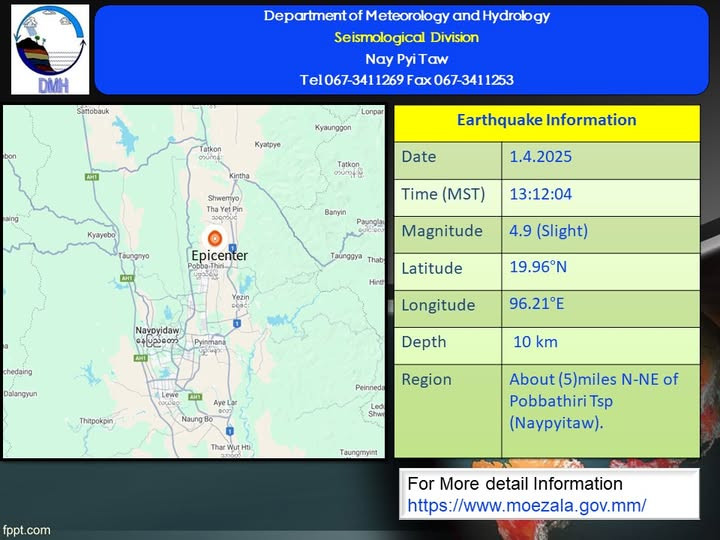Screen dimensions: 720x540
Task: Click the red epicenter marker on the map
Action: (x=214, y=238)
